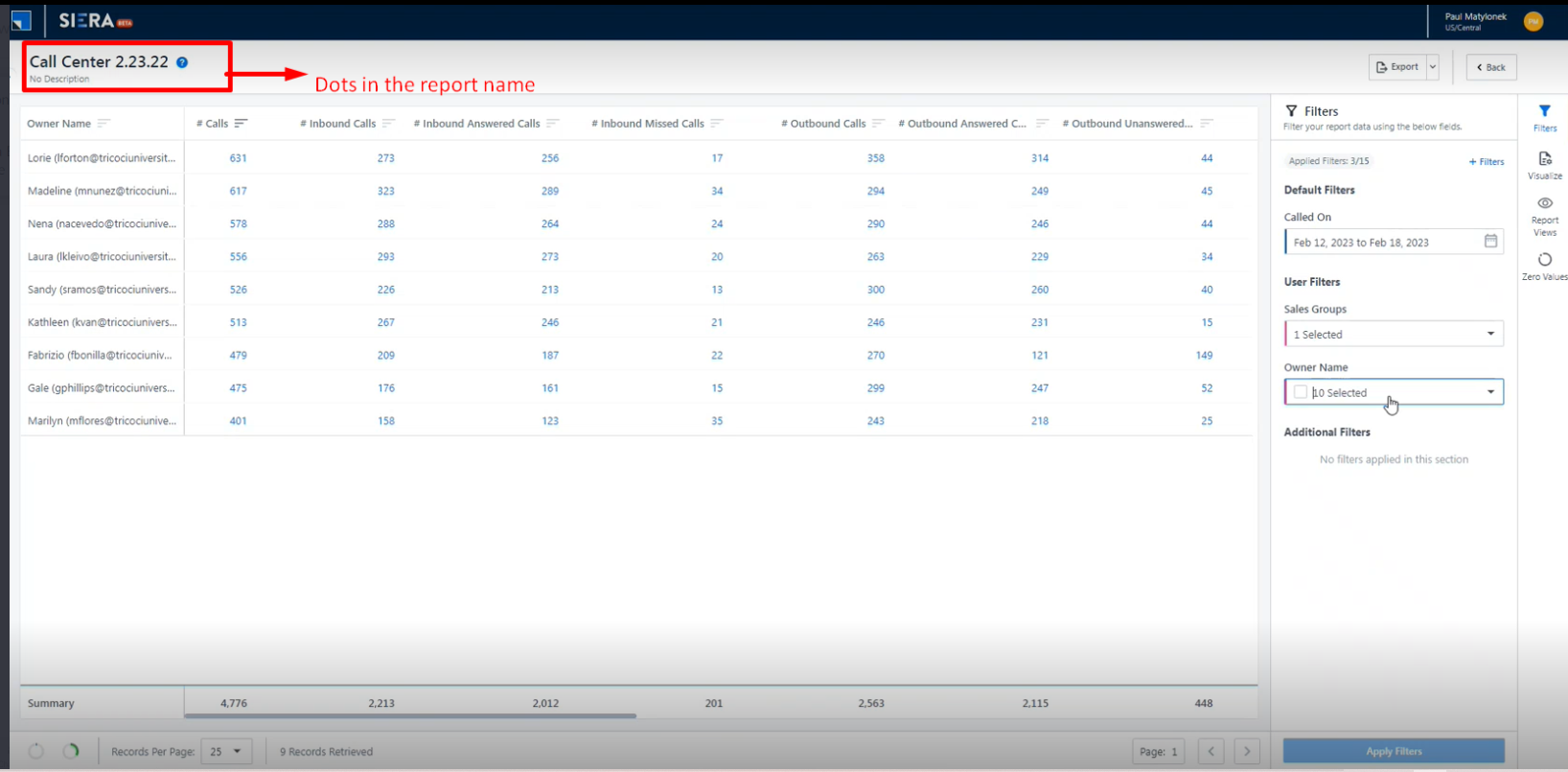
Task: Click Fabrizio's 149 outbound unanswered value
Action: pyautogui.click(x=1205, y=355)
